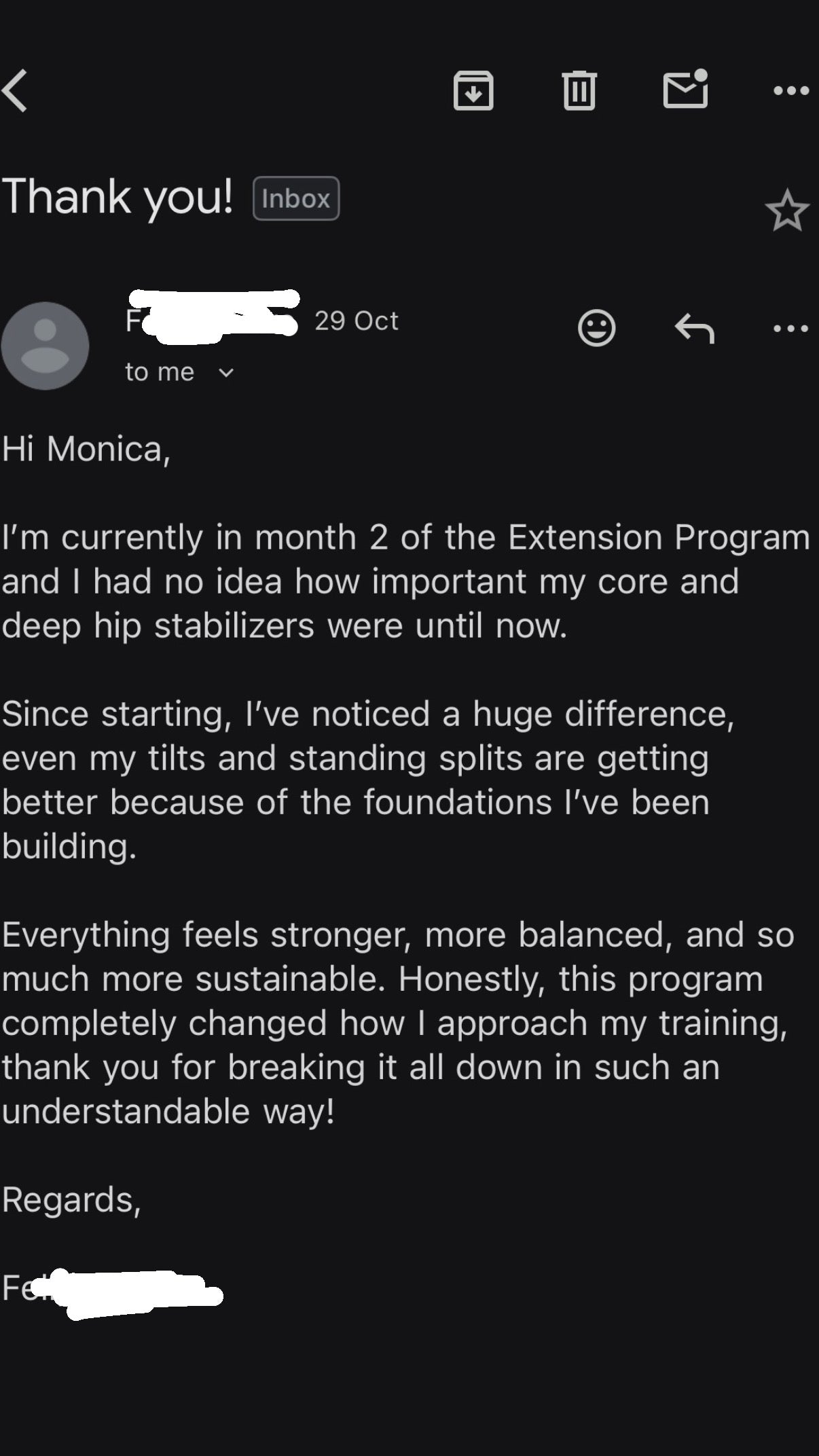Tap the Inbox label tag

[x=296, y=198]
